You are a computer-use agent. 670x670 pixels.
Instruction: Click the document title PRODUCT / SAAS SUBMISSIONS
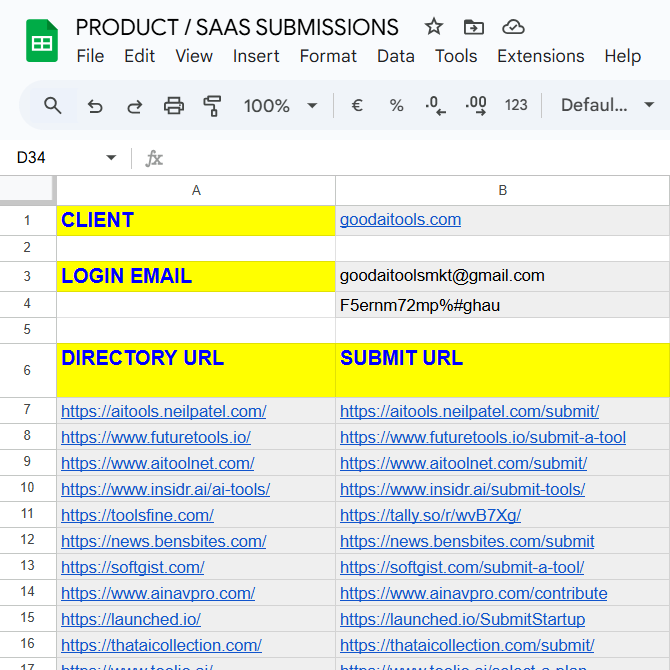[x=237, y=27]
